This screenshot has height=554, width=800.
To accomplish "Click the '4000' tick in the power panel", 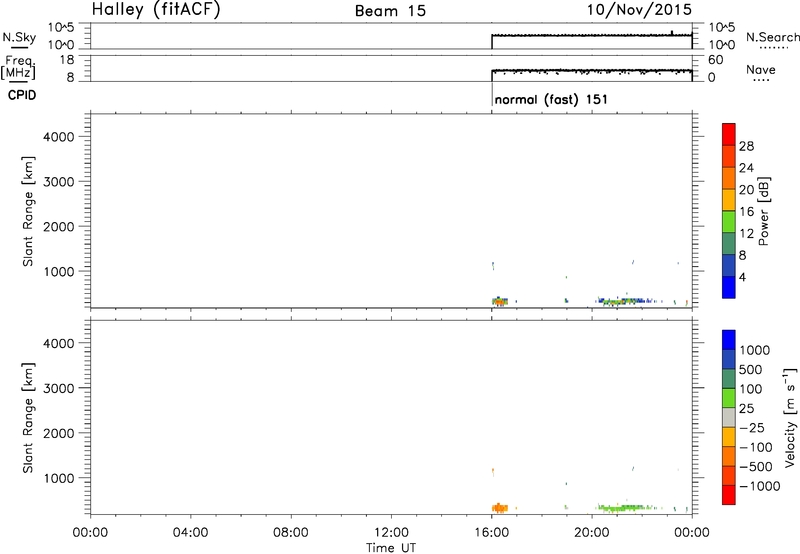I will pyautogui.click(x=59, y=137).
